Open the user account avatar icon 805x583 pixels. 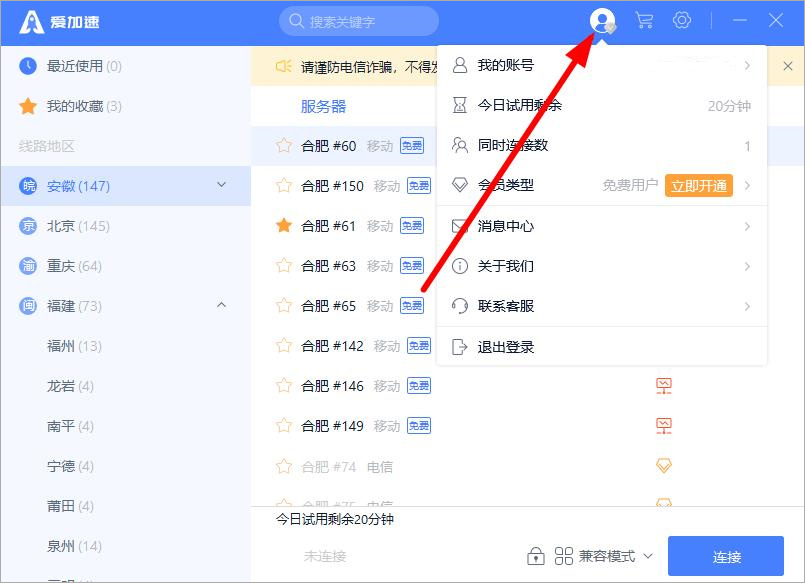(602, 21)
